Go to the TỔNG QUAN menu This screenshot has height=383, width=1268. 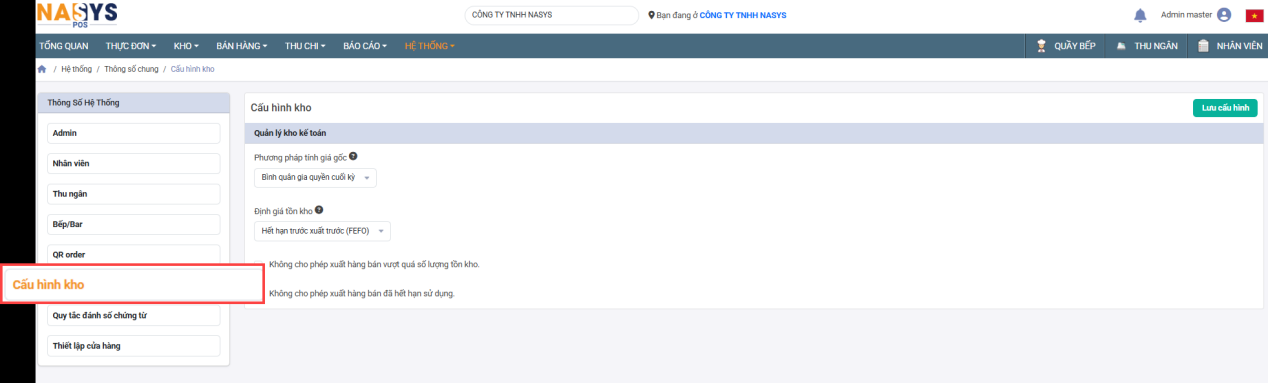click(x=63, y=46)
